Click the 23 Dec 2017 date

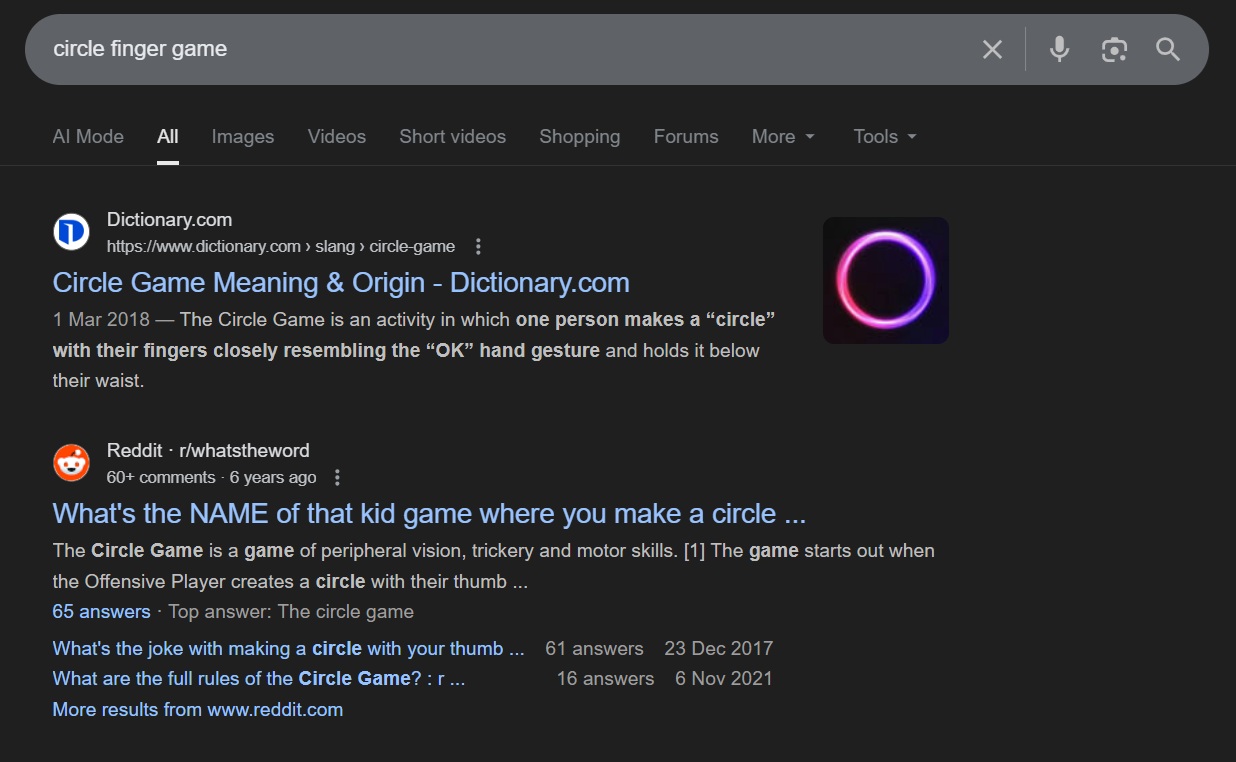[719, 649]
